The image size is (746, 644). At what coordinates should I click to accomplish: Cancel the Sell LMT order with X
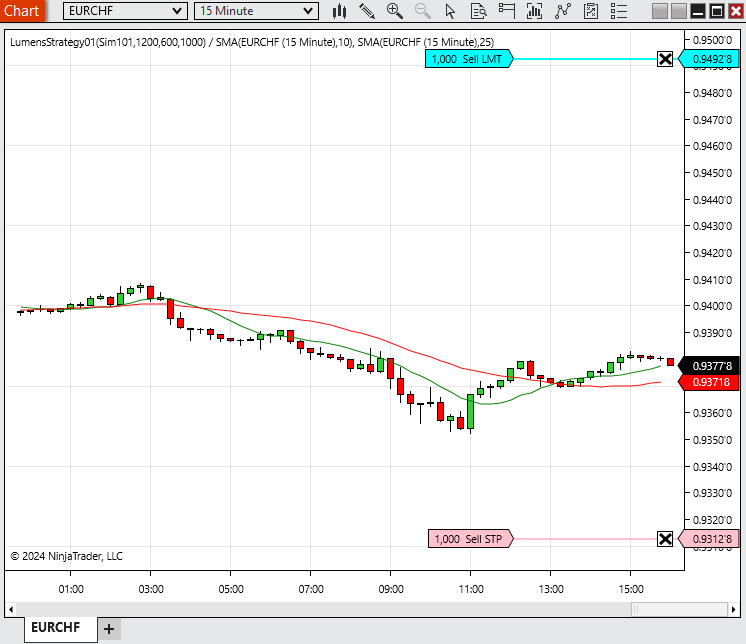tap(665, 59)
